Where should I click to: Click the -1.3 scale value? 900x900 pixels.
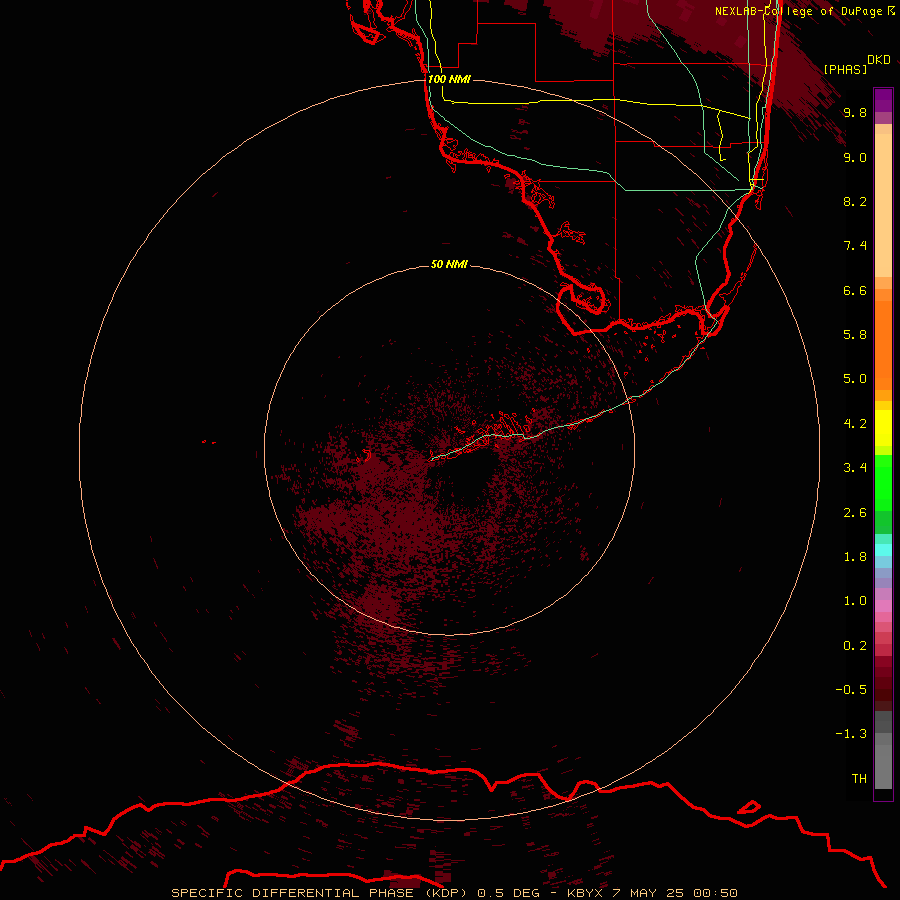point(851,734)
